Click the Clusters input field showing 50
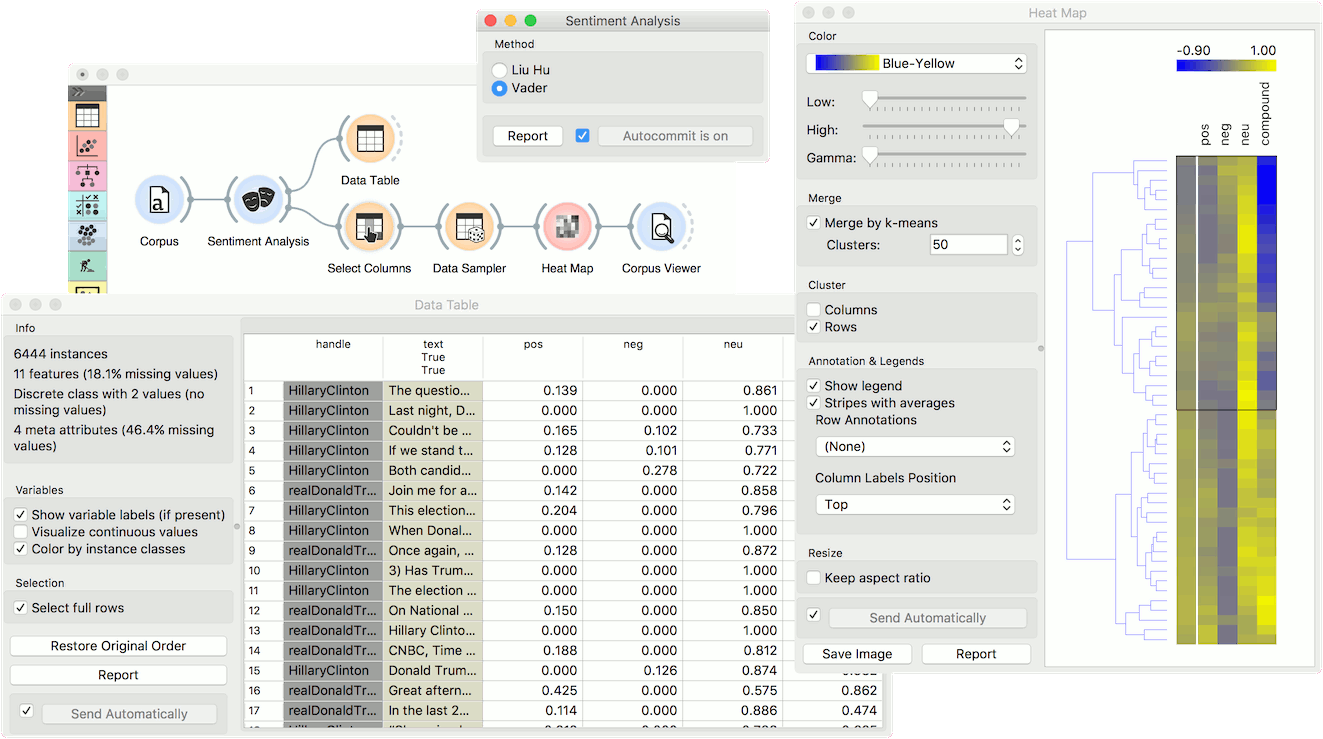The width and height of the screenshot is (1323, 739). coord(967,244)
